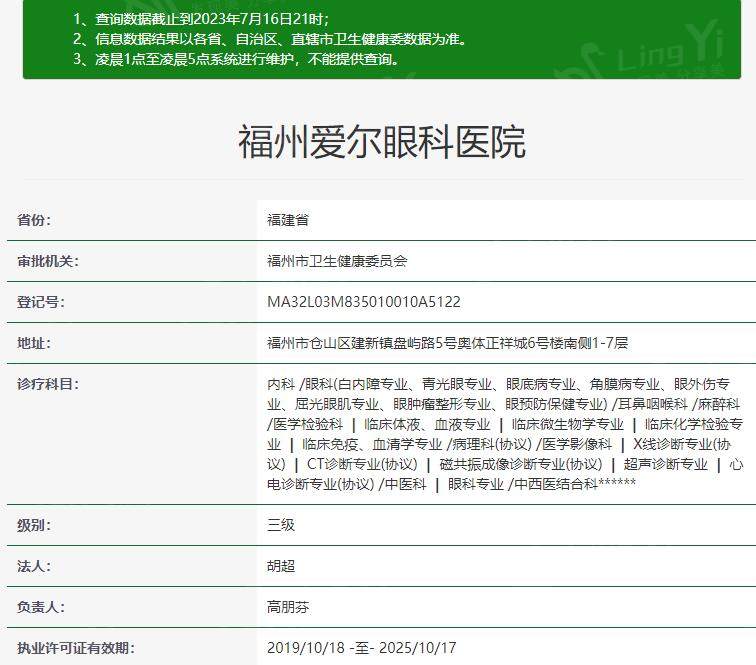Screen dimensions: 756x665
Task: Click the 三级 level value
Action: tap(281, 525)
